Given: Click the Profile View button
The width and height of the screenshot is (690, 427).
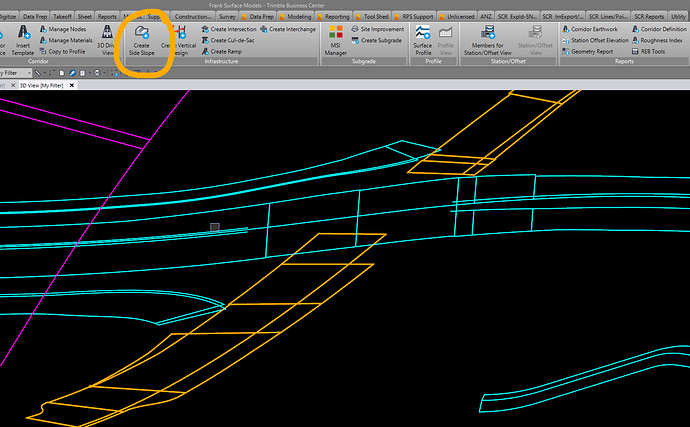Looking at the screenshot, I should [x=446, y=40].
